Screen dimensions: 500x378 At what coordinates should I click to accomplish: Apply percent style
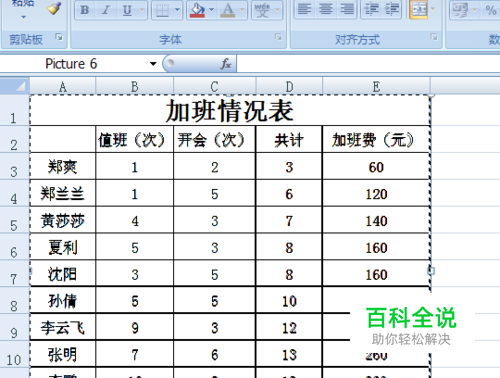(x=491, y=10)
